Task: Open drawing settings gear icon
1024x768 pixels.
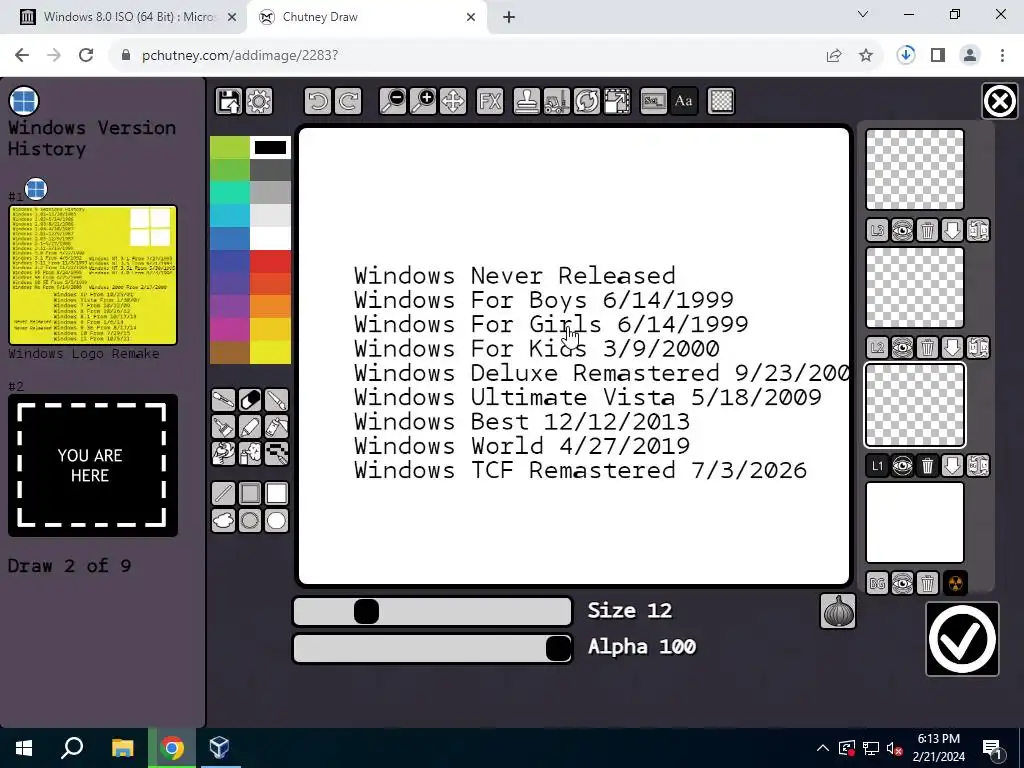Action: tap(259, 101)
